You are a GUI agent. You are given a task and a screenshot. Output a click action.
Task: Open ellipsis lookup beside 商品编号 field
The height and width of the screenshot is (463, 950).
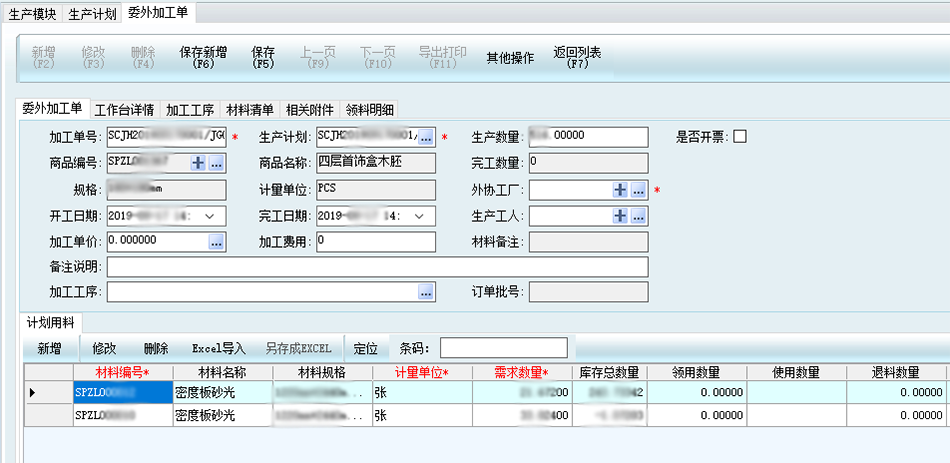pyautogui.click(x=216, y=162)
